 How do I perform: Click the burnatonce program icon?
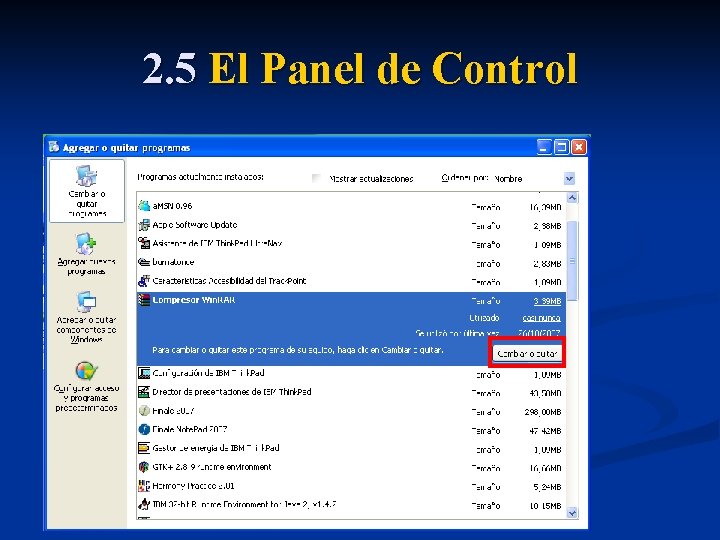point(144,262)
